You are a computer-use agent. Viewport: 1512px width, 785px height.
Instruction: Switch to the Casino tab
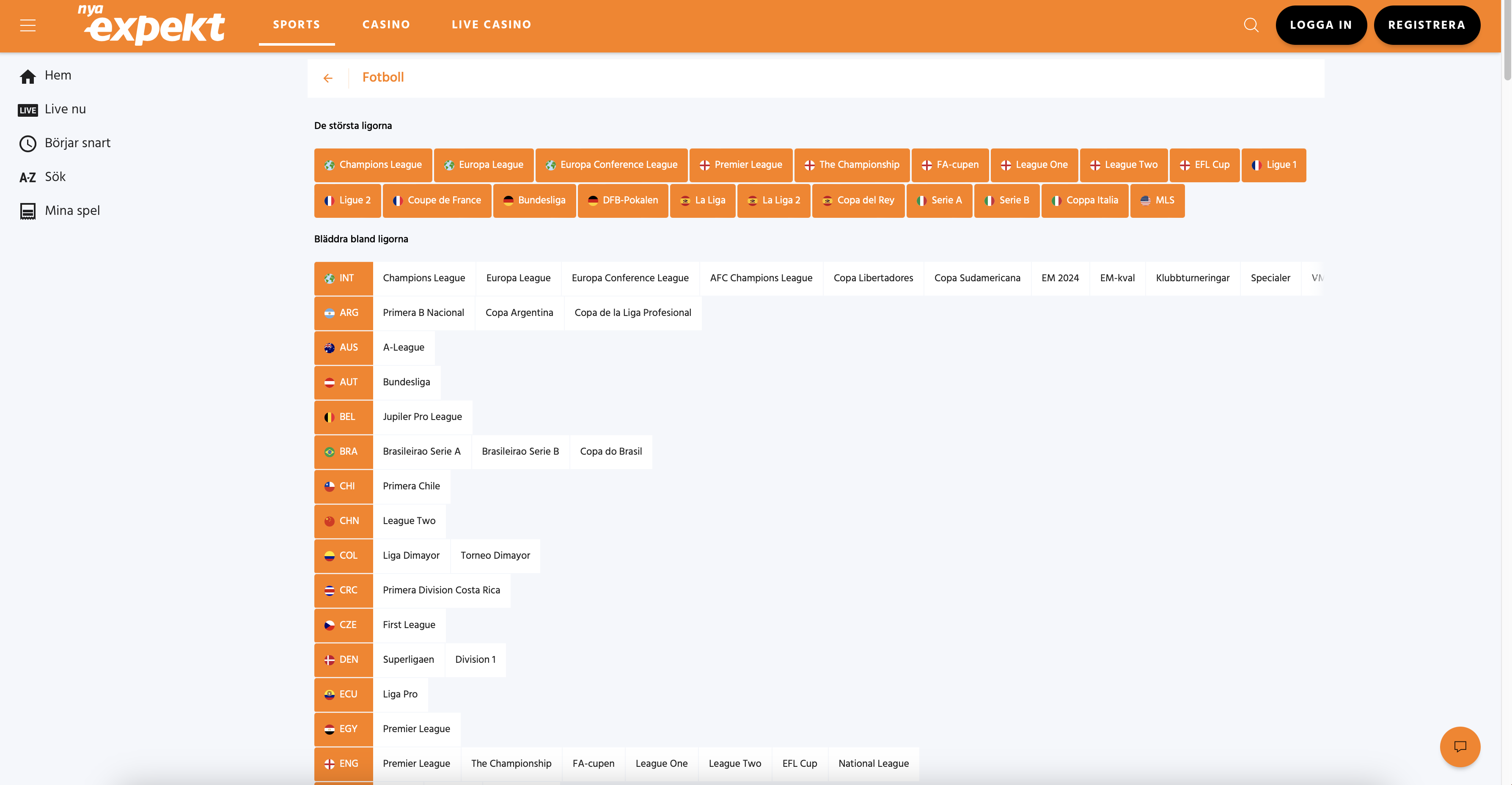point(386,25)
